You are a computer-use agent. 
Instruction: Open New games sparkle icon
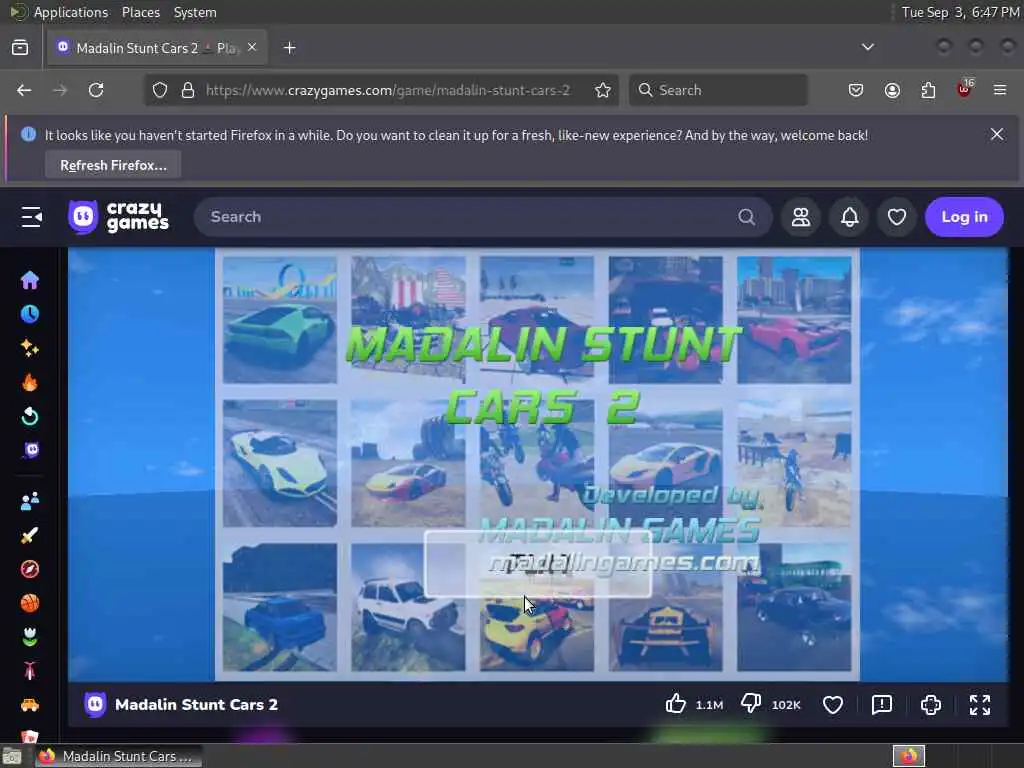pos(29,348)
